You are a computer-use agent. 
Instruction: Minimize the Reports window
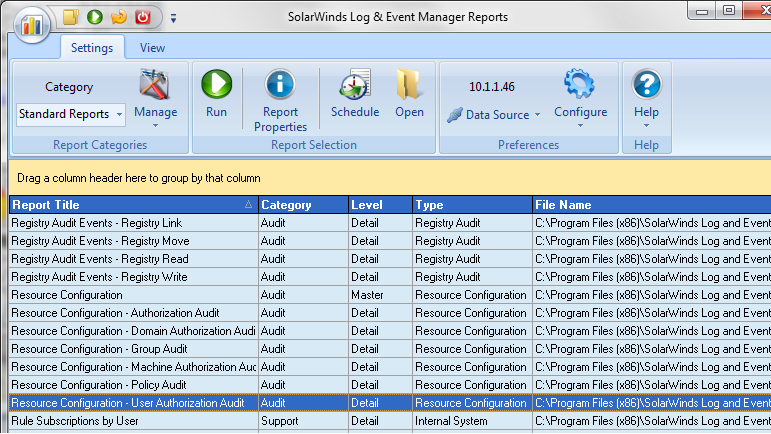point(702,11)
